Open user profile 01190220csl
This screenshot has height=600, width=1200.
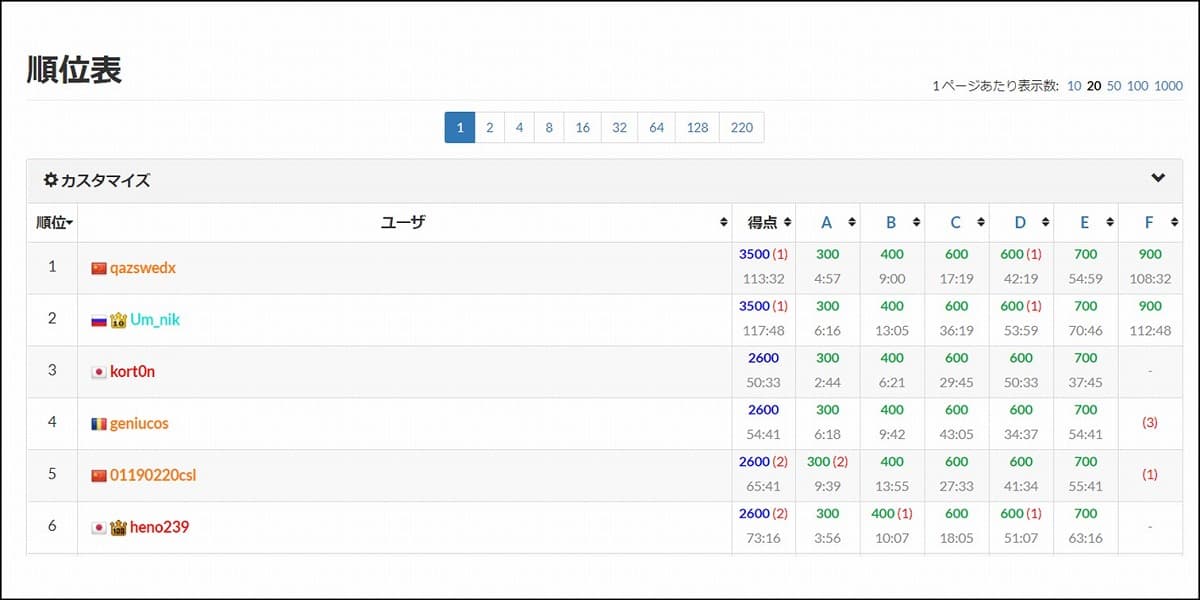pyautogui.click(x=153, y=476)
